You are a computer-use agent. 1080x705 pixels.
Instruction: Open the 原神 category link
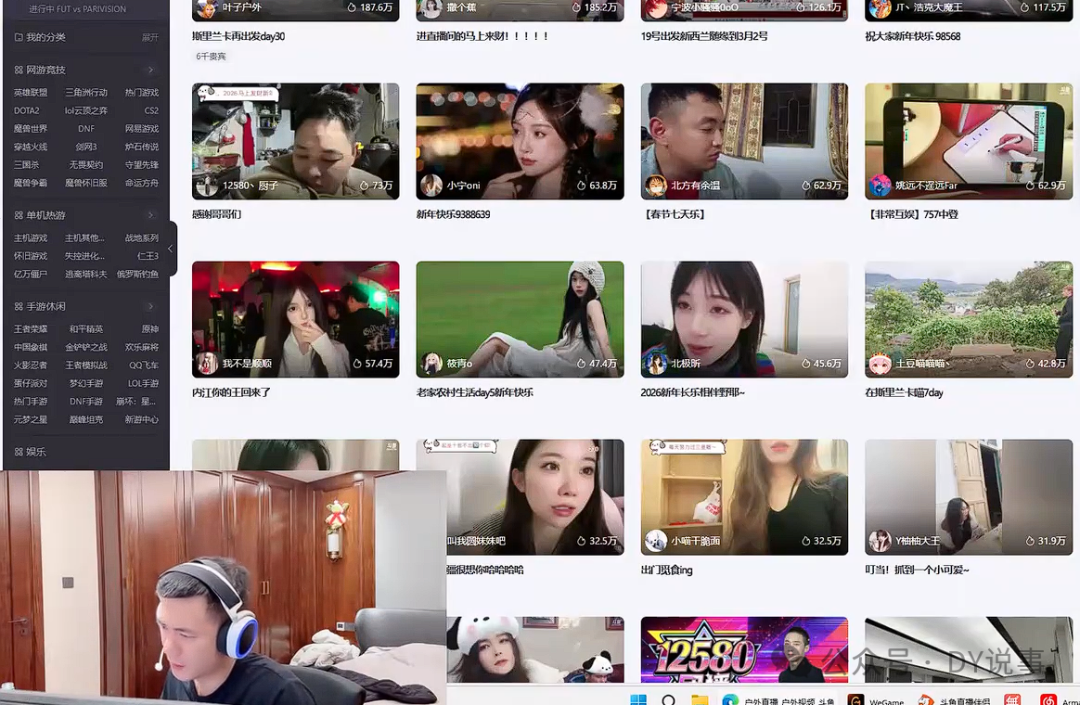click(x=150, y=329)
